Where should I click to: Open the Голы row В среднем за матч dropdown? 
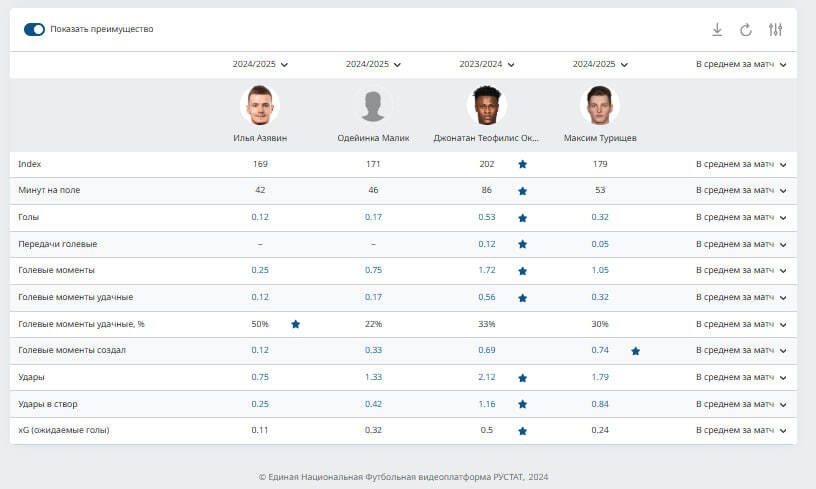(741, 217)
